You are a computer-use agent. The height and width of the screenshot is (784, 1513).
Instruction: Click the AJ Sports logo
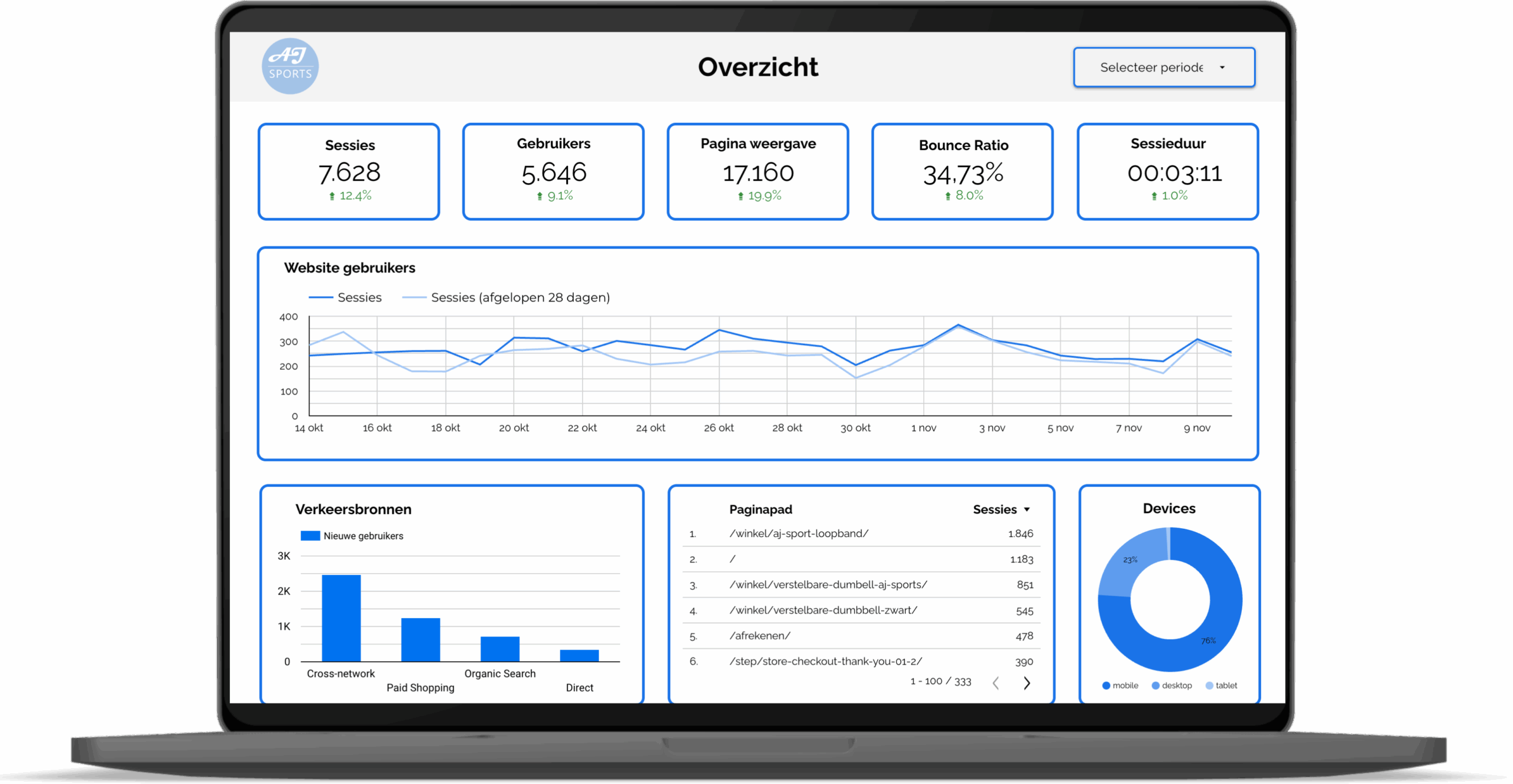click(290, 66)
